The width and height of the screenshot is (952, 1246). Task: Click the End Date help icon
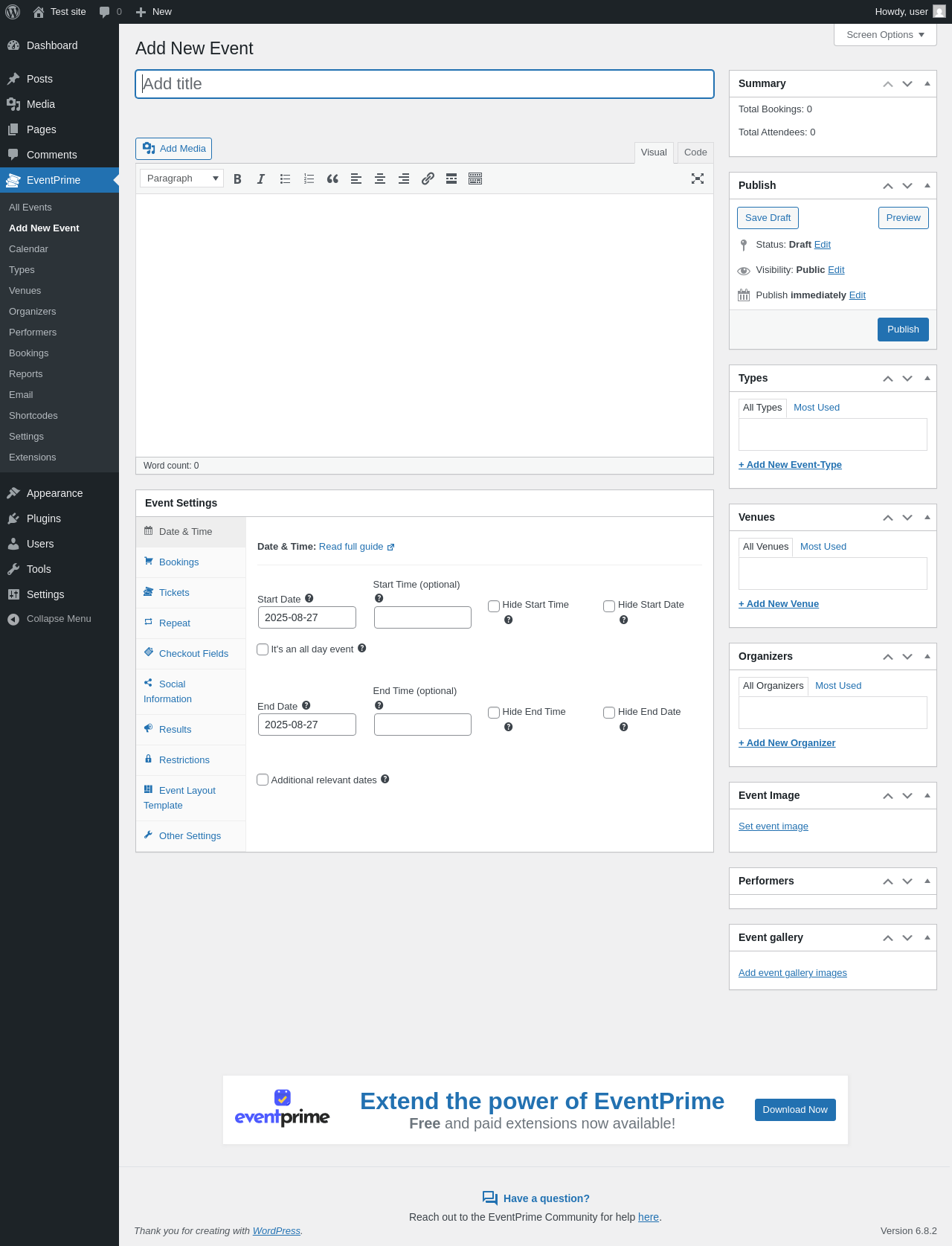point(306,705)
